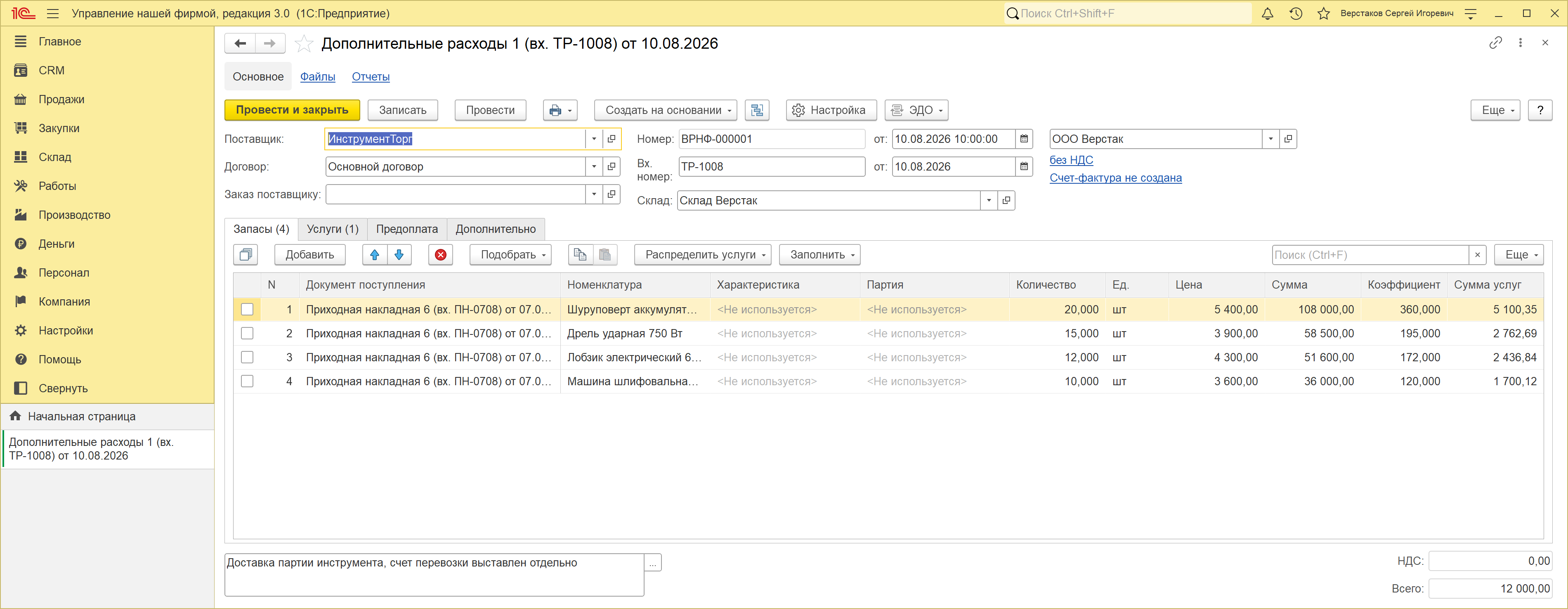
Task: Click Провести и закрыть button
Action: [x=292, y=110]
